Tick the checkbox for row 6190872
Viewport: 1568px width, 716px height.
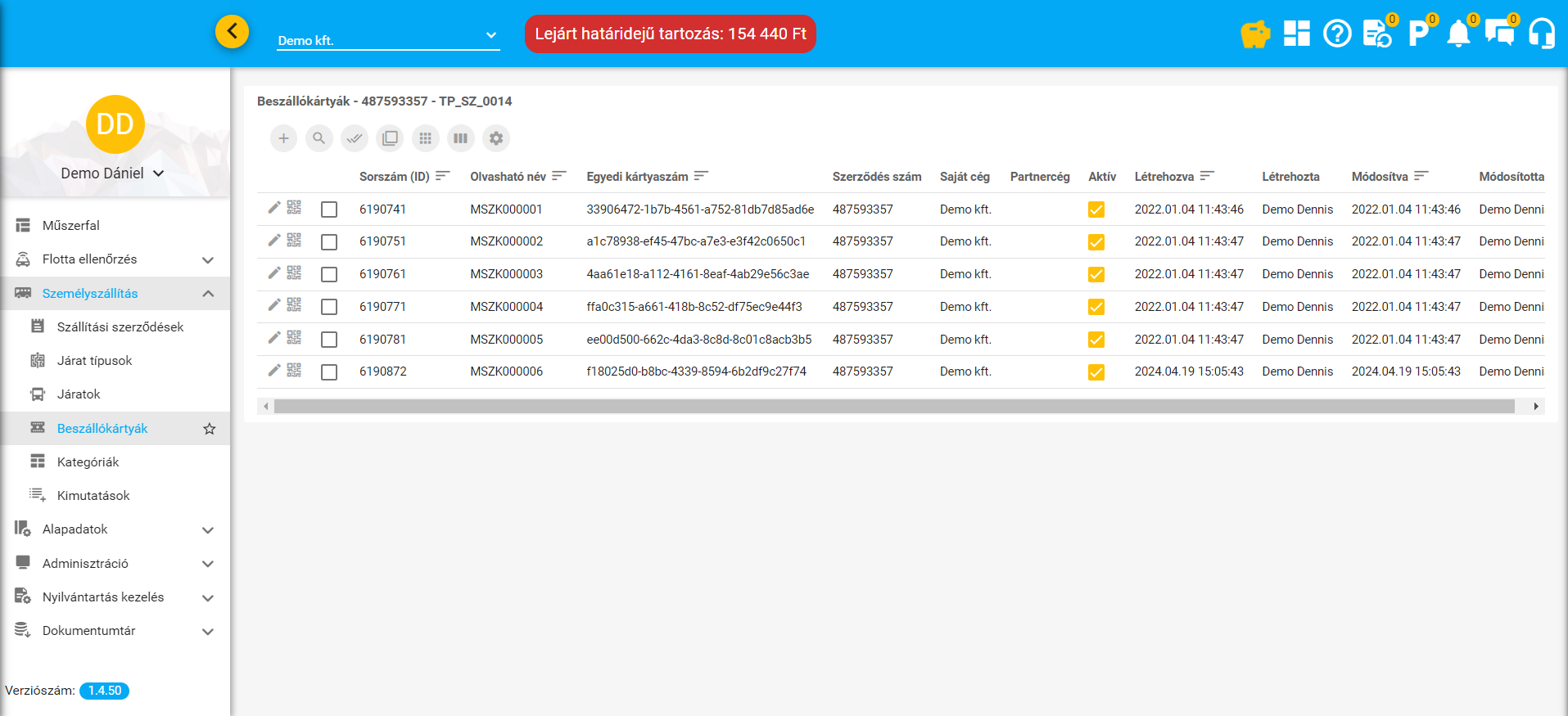[x=329, y=372]
